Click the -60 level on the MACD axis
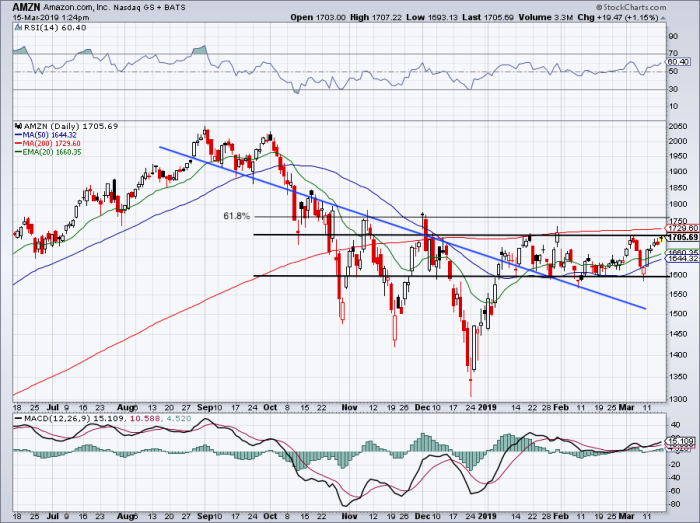 coord(674,491)
